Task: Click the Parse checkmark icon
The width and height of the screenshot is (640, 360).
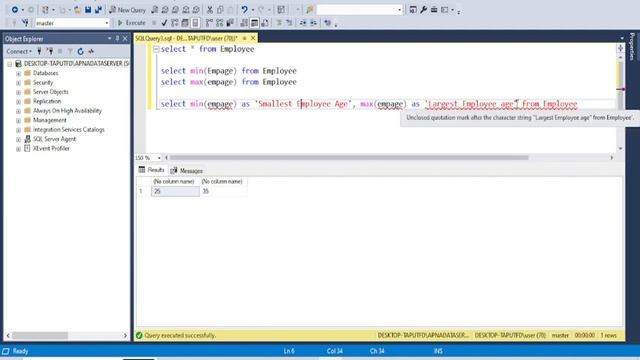Action: [164, 23]
